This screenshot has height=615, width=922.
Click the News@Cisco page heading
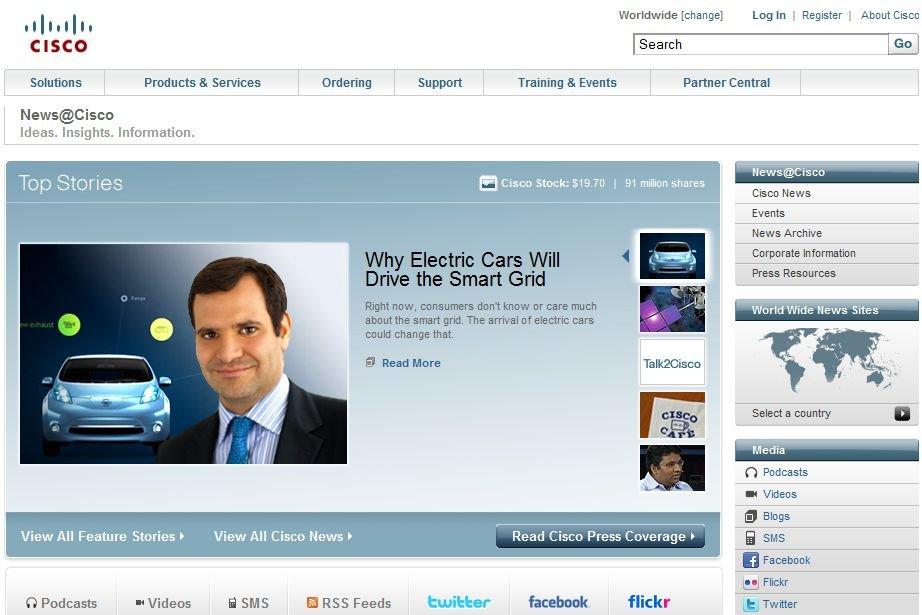[67, 115]
